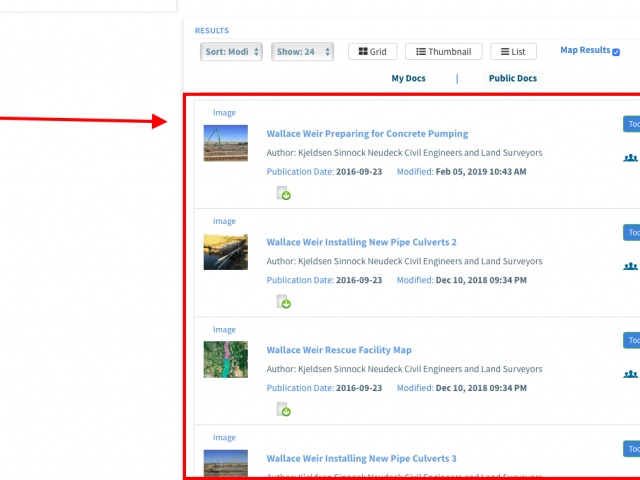Open Wallace Weir Preparing for Concrete Pumping

pyautogui.click(x=367, y=134)
